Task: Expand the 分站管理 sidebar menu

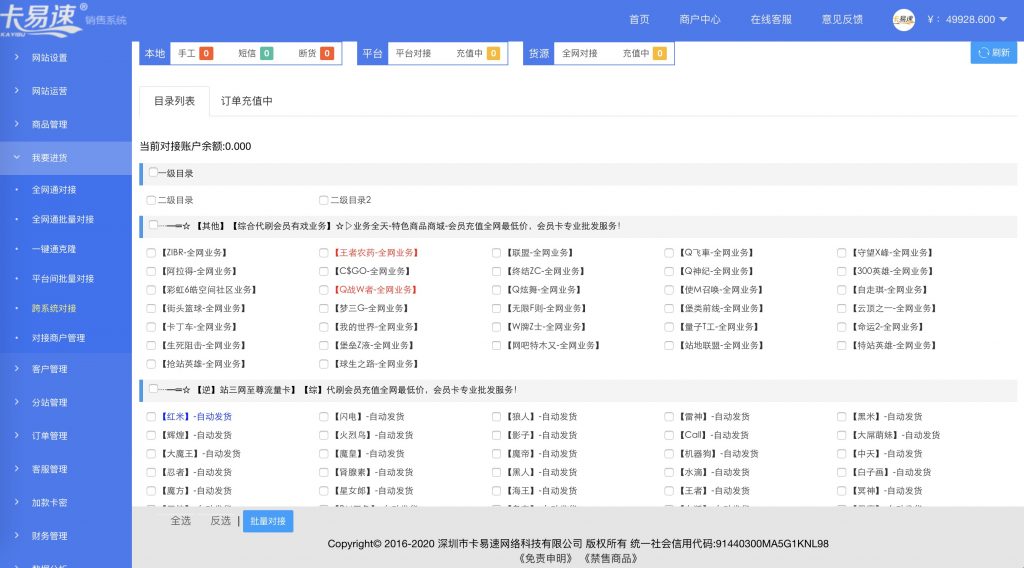Action: point(65,402)
